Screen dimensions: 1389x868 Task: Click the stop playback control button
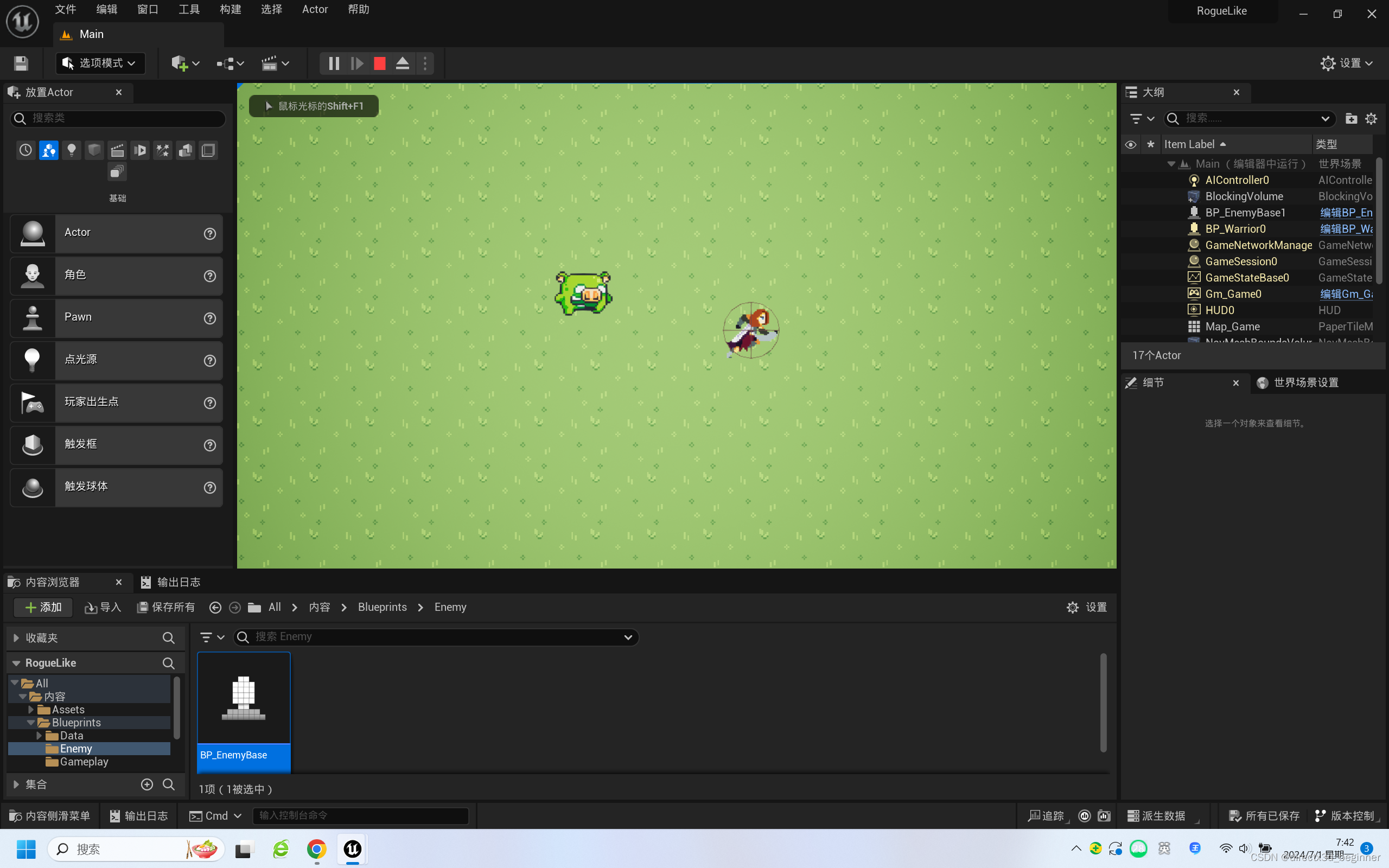point(379,63)
